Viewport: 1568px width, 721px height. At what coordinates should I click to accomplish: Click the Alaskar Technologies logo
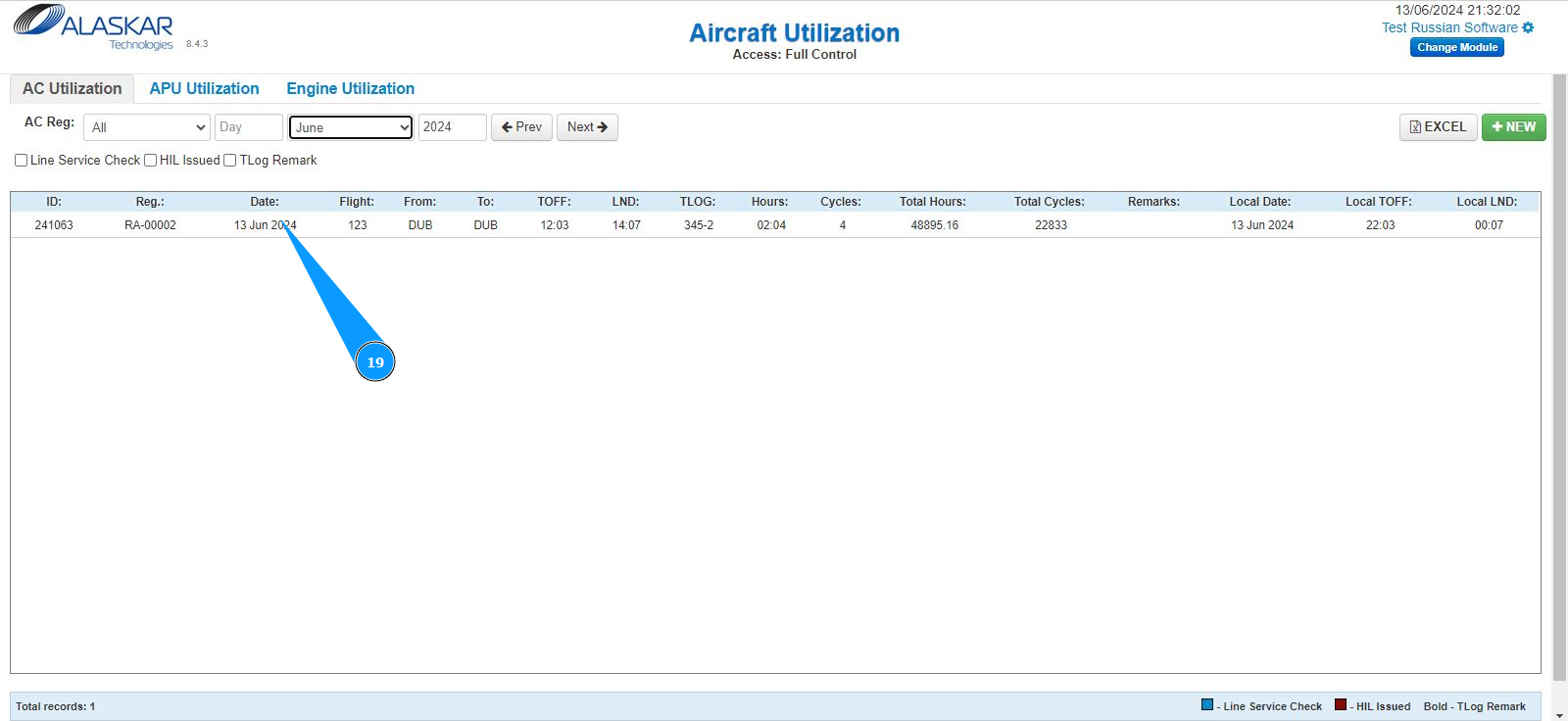pos(93,27)
